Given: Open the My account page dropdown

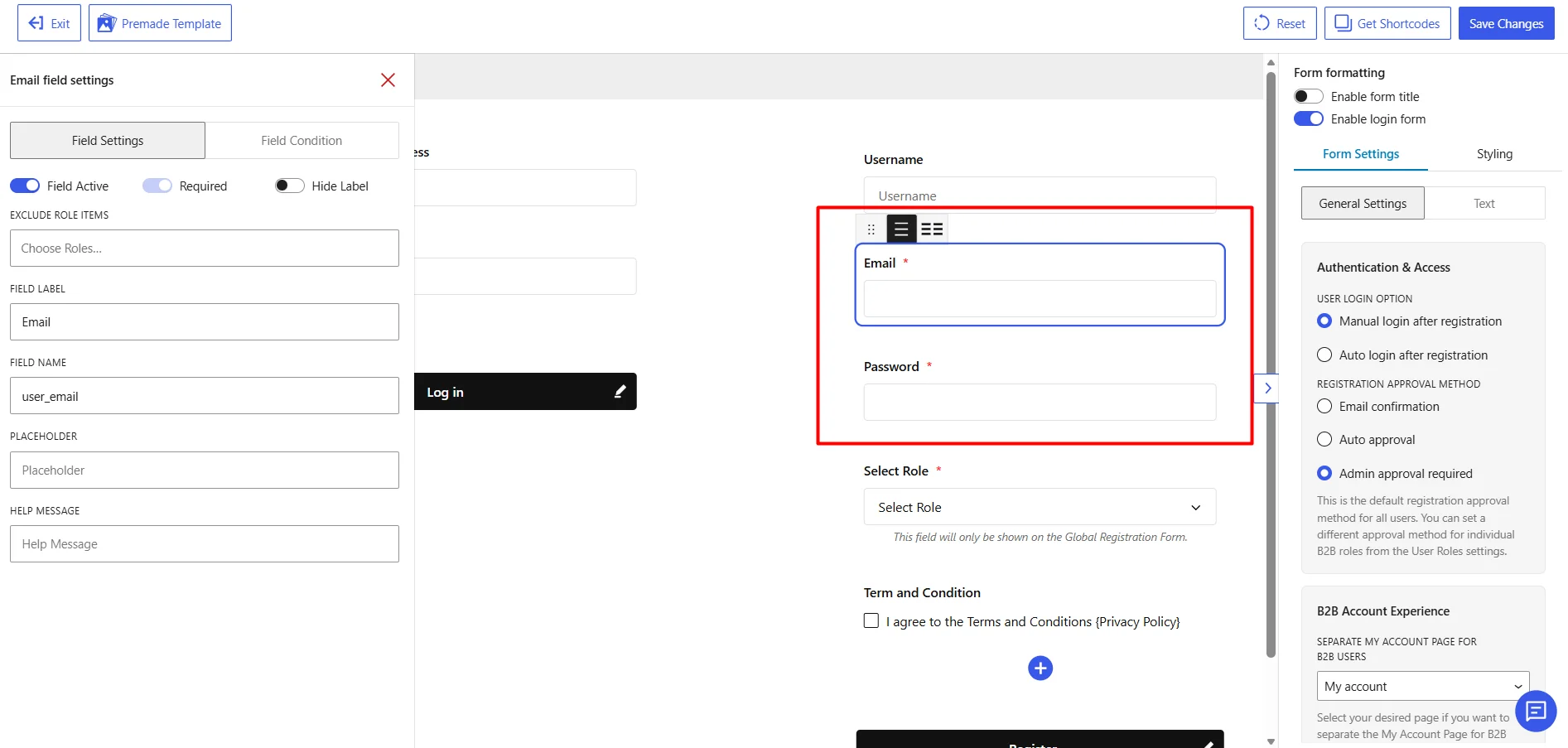Looking at the screenshot, I should [1423, 686].
